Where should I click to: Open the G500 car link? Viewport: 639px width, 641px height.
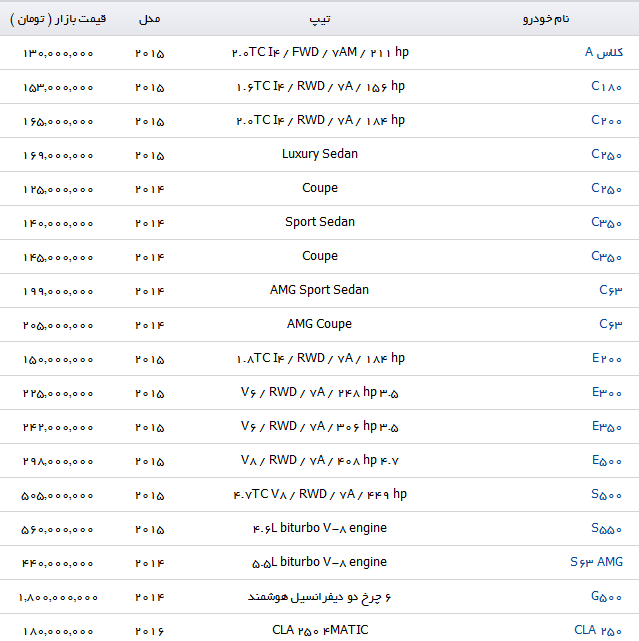click(607, 596)
